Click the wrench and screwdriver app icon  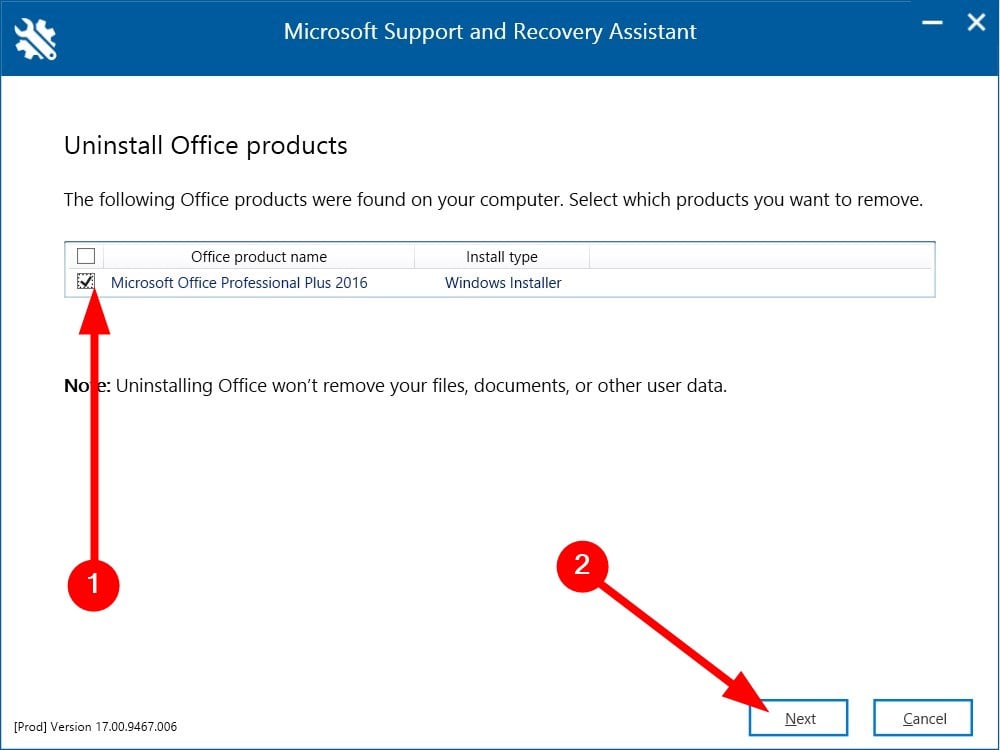pyautogui.click(x=36, y=38)
